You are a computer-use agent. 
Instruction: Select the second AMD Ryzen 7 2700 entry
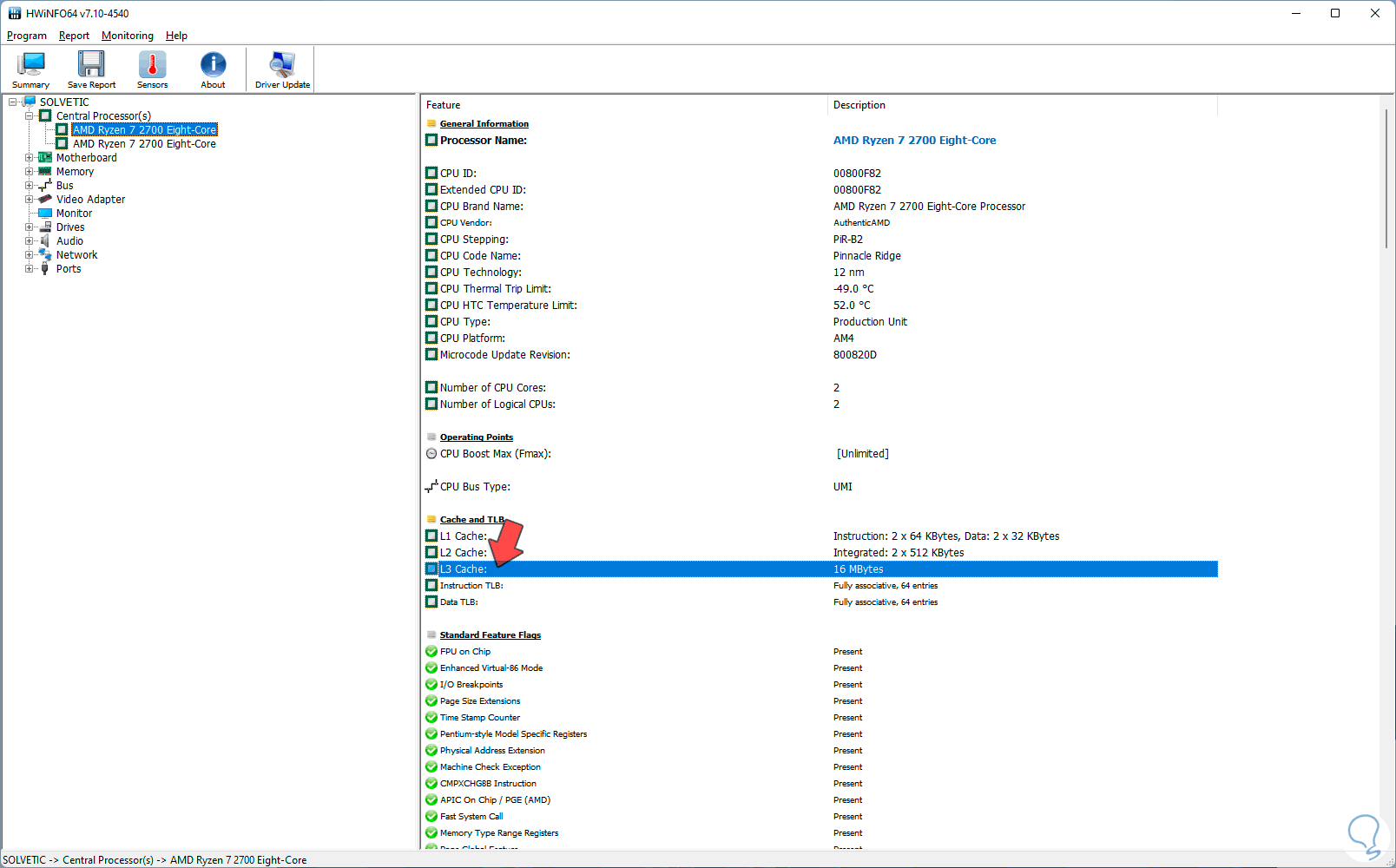click(x=144, y=144)
